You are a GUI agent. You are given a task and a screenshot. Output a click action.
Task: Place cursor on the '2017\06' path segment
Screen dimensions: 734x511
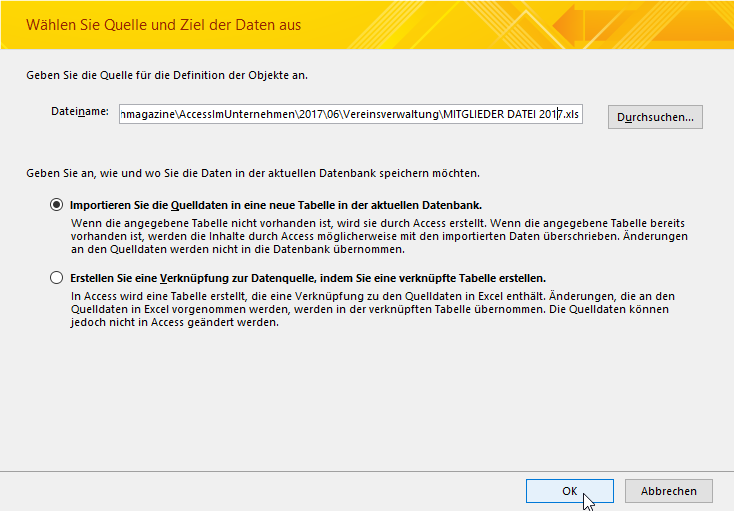click(x=316, y=114)
